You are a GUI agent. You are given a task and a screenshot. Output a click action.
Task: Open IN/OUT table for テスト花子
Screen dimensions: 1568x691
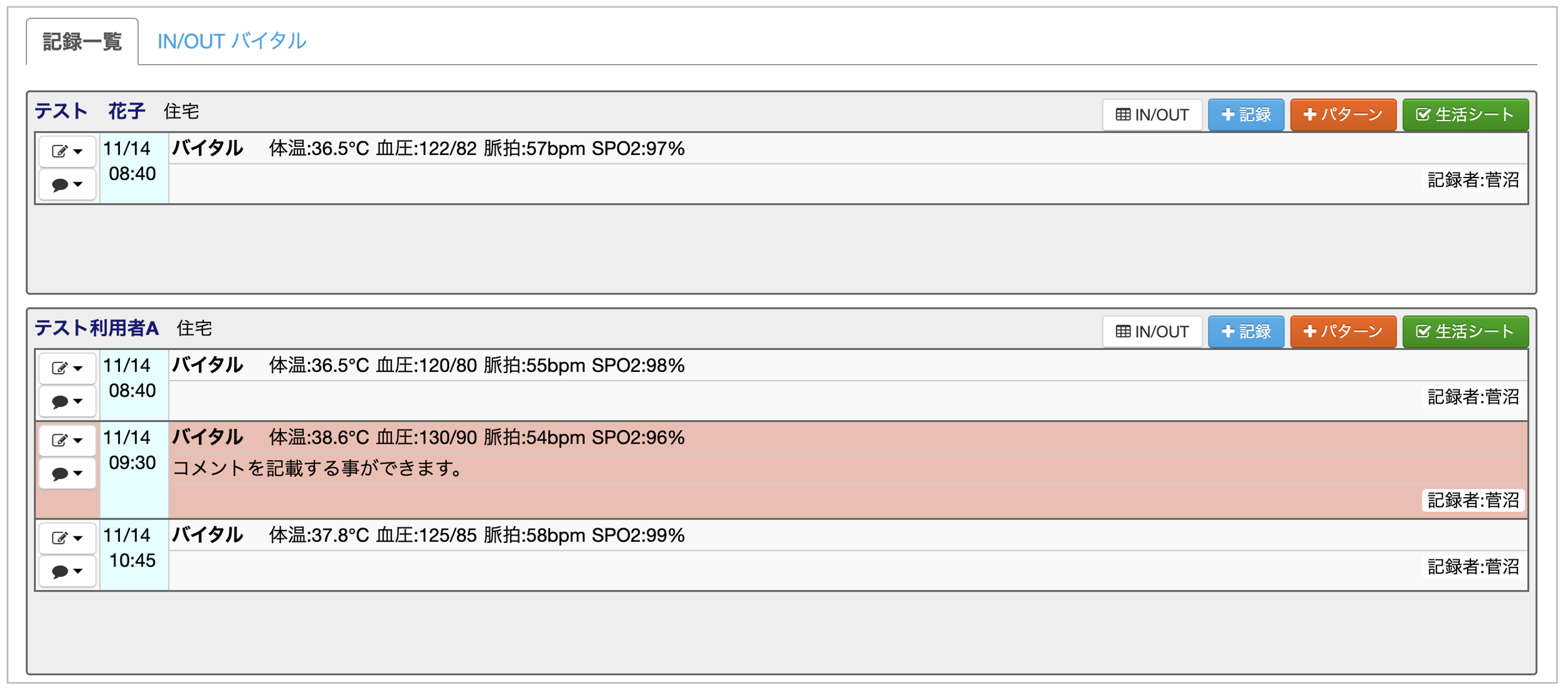click(x=1152, y=115)
